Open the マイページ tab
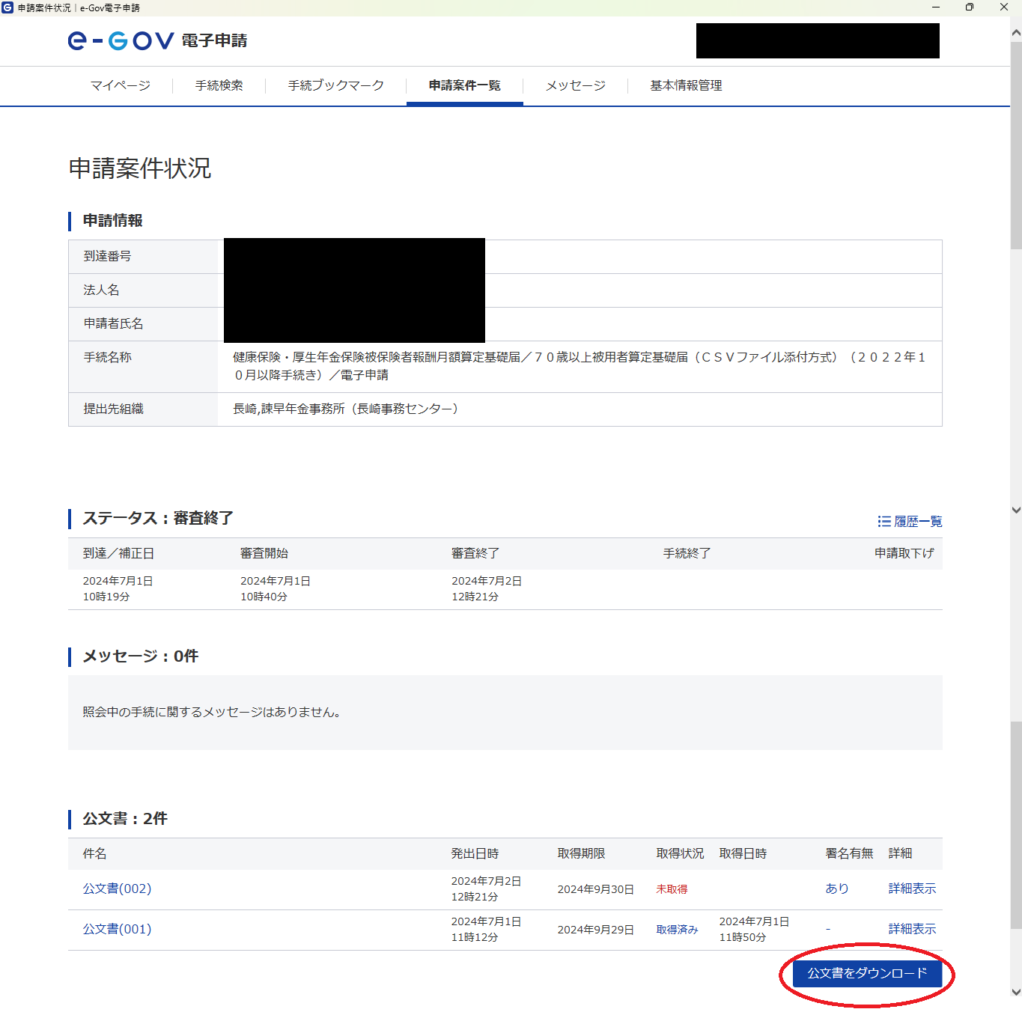This screenshot has height=1024, width=1022. tap(120, 86)
